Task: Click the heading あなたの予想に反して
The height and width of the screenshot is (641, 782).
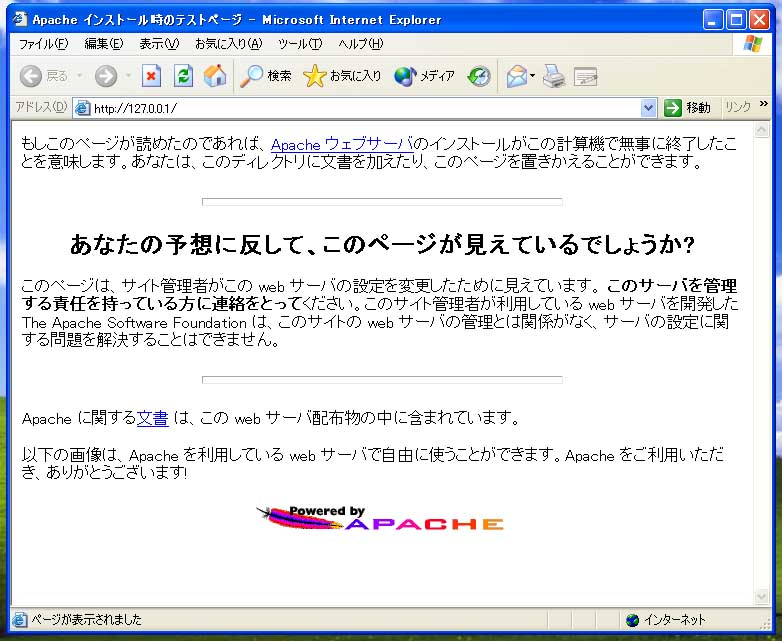Action: (382, 245)
